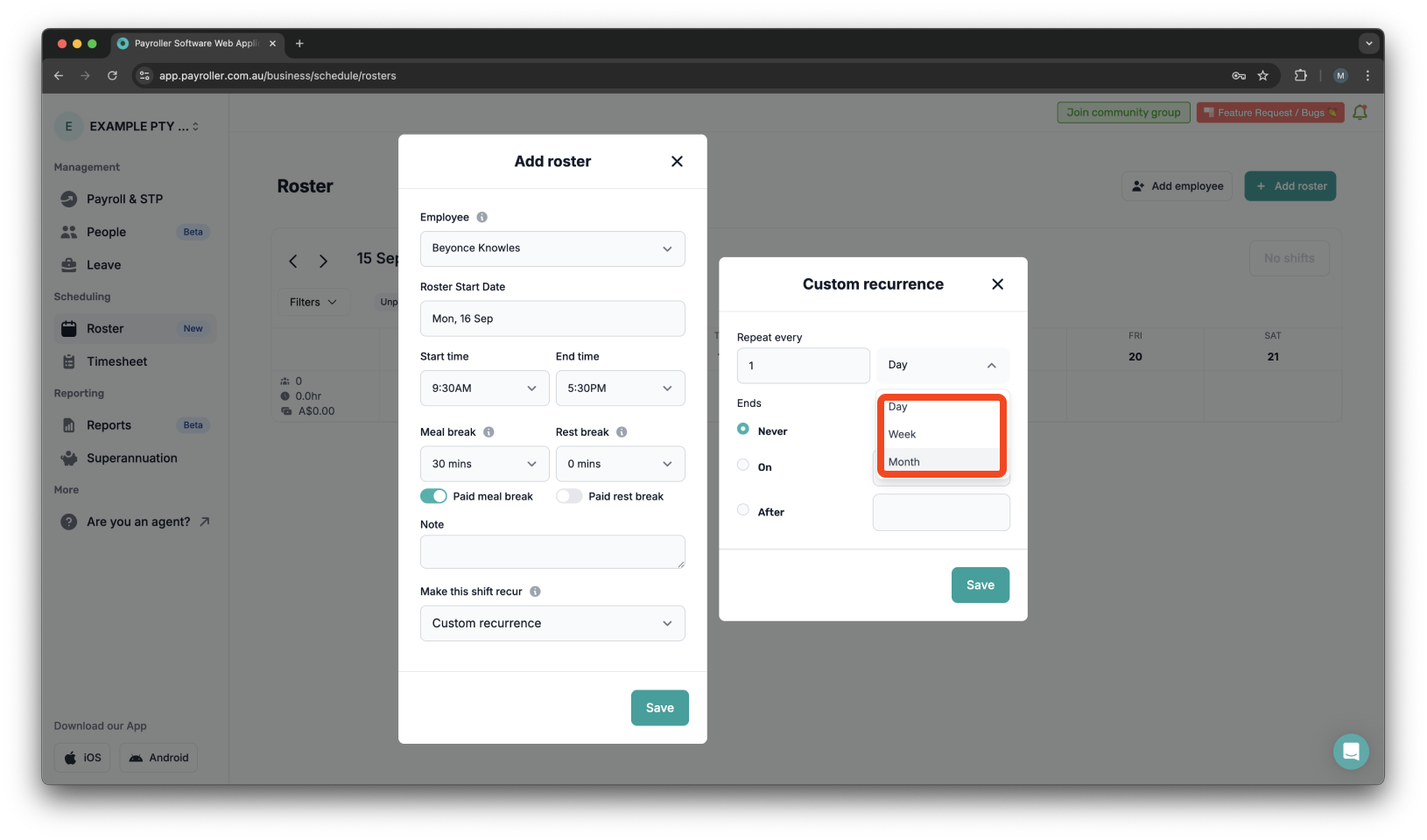
Task: Click the Roster Start Date field
Action: (552, 318)
